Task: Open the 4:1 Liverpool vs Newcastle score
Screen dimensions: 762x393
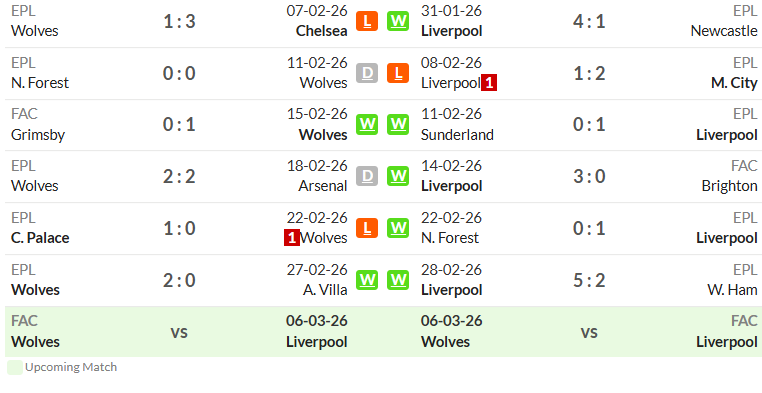Action: point(589,21)
